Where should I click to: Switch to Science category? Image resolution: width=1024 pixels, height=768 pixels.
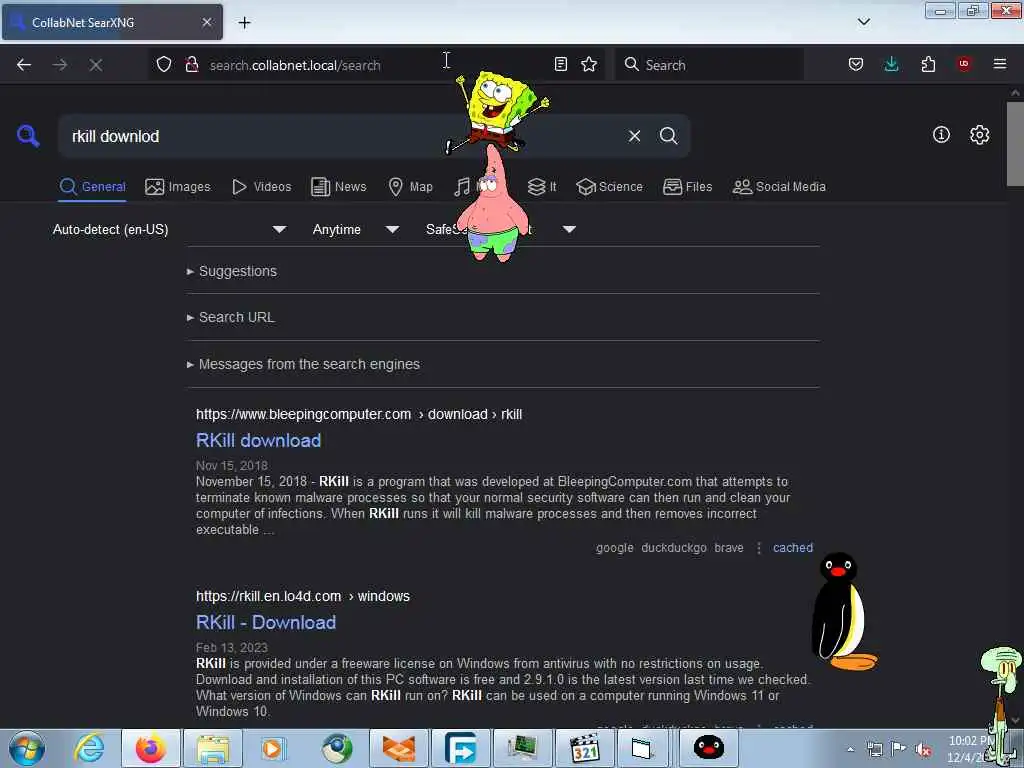(609, 187)
